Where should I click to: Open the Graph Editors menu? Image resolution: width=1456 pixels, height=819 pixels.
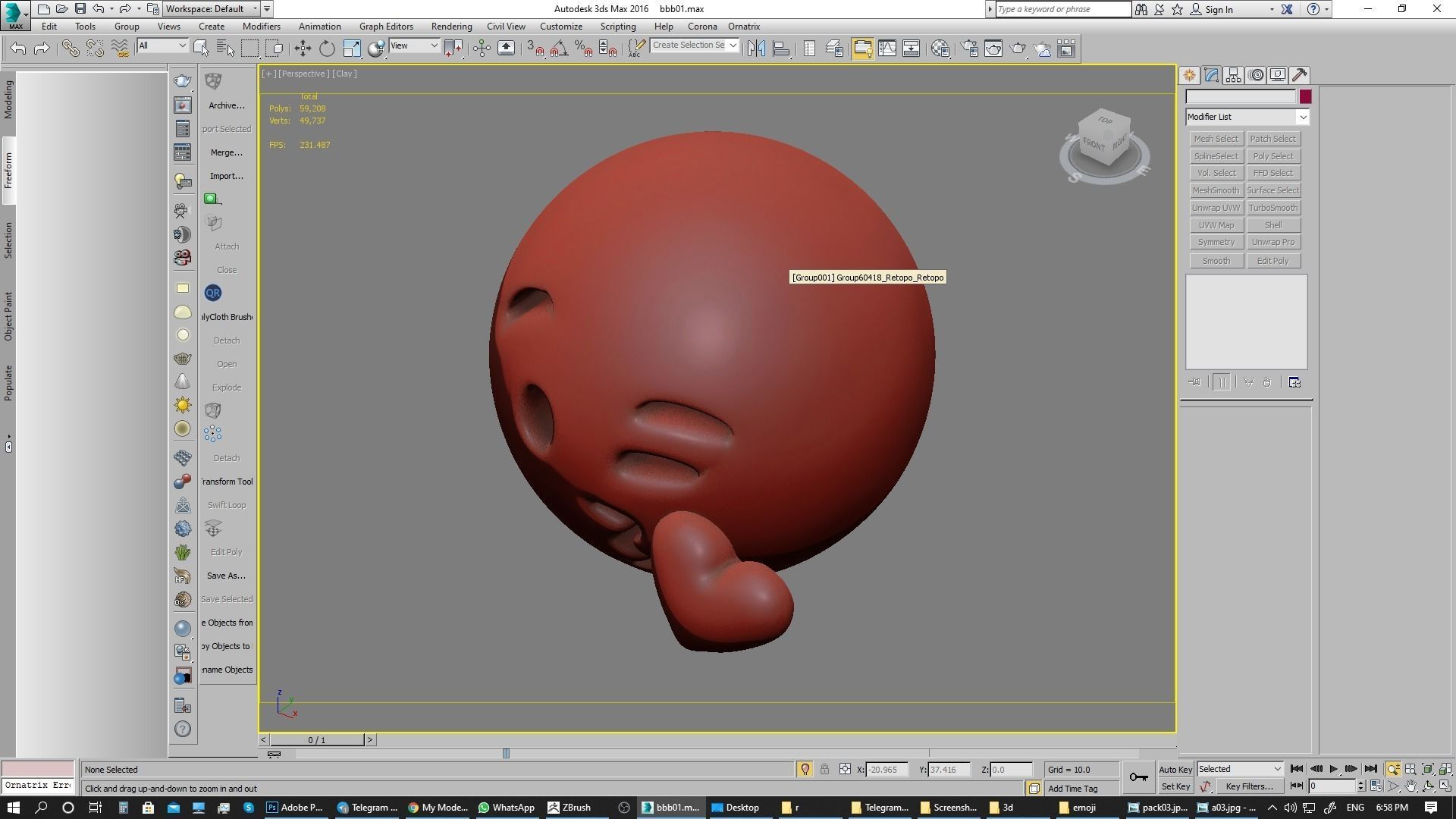click(x=386, y=26)
